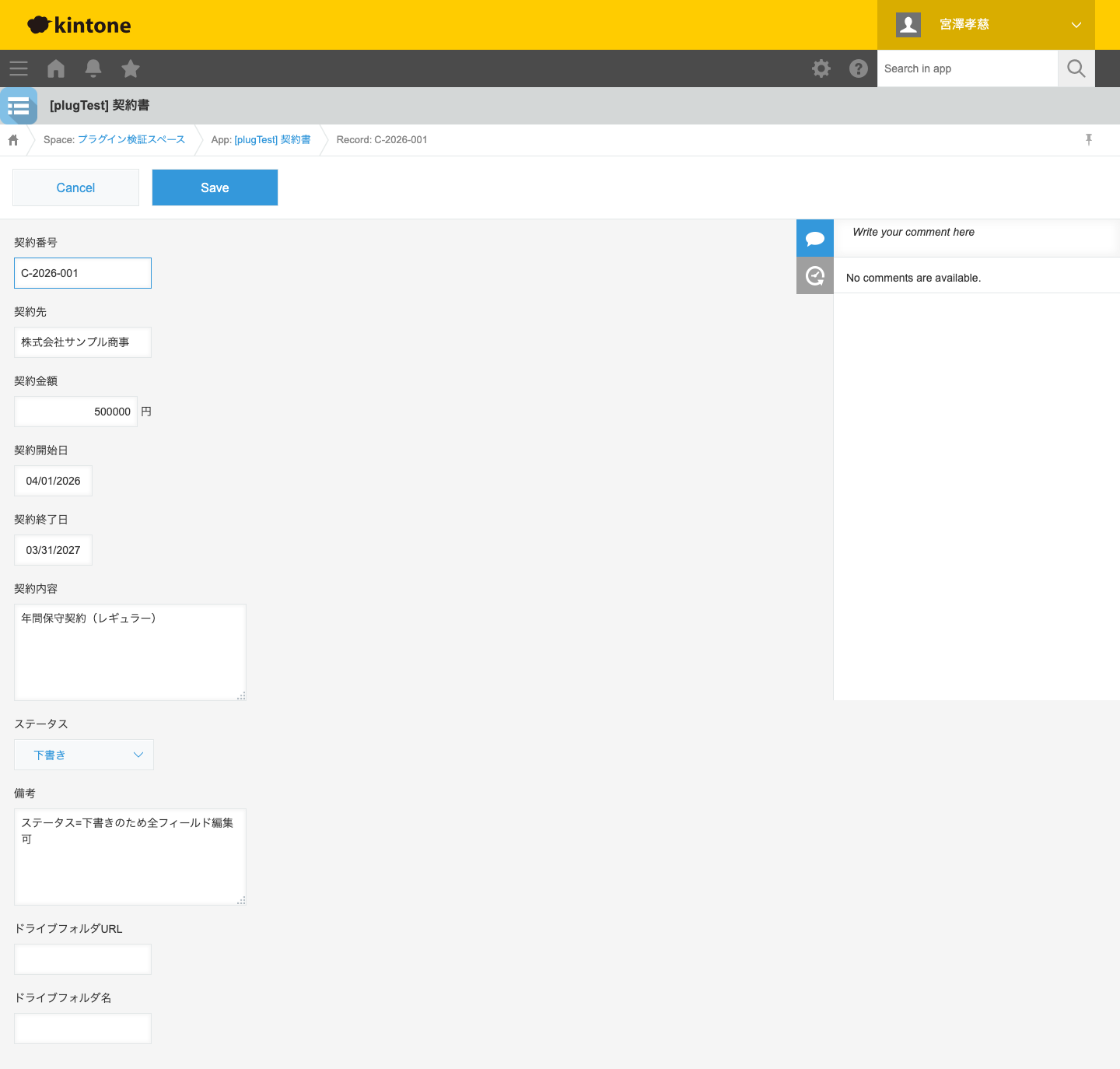This screenshot has height=1069, width=1120.
Task: Show the record change history panel
Action: coord(815,275)
